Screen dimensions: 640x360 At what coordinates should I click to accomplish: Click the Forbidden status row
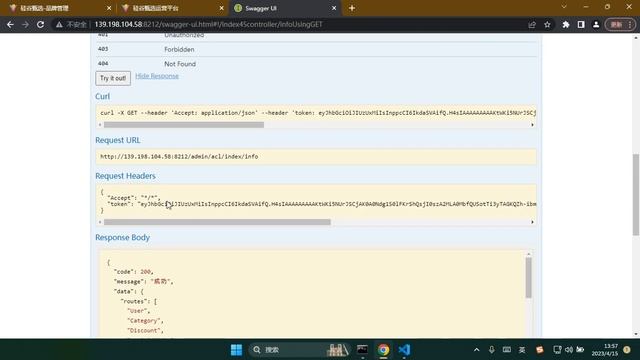pyautogui.click(x=317, y=49)
